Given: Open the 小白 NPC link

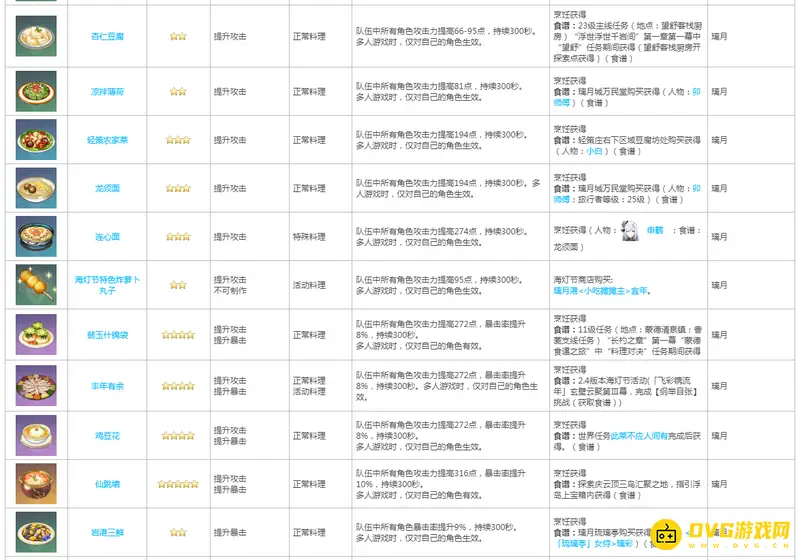Looking at the screenshot, I should (595, 151).
